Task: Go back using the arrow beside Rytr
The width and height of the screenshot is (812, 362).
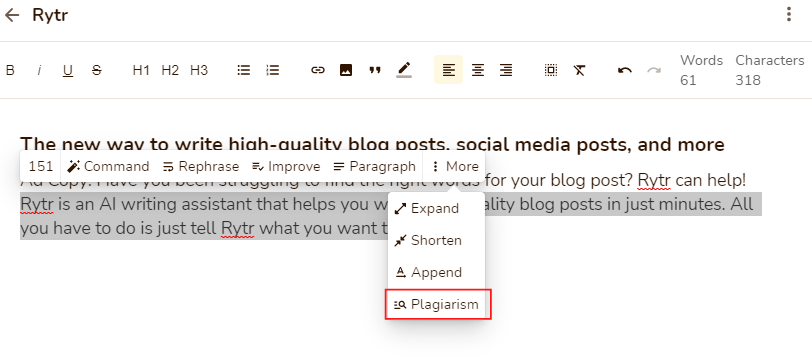Action: (x=11, y=15)
